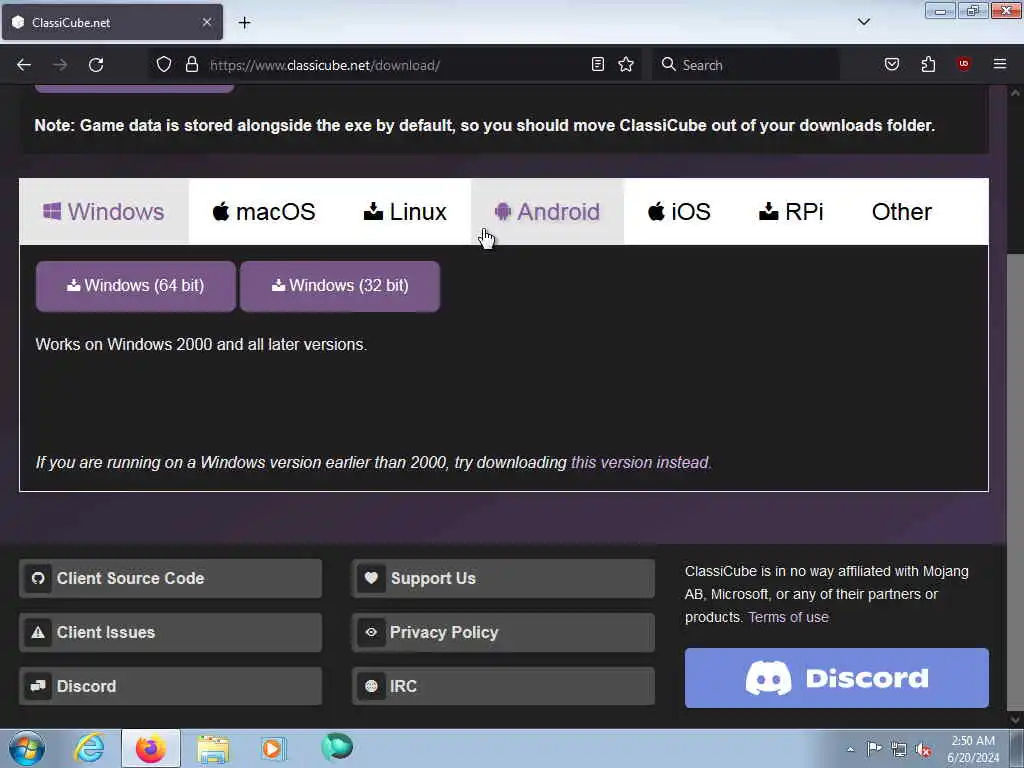Go back to the previous page
The height and width of the screenshot is (768, 1024).
coord(24,65)
